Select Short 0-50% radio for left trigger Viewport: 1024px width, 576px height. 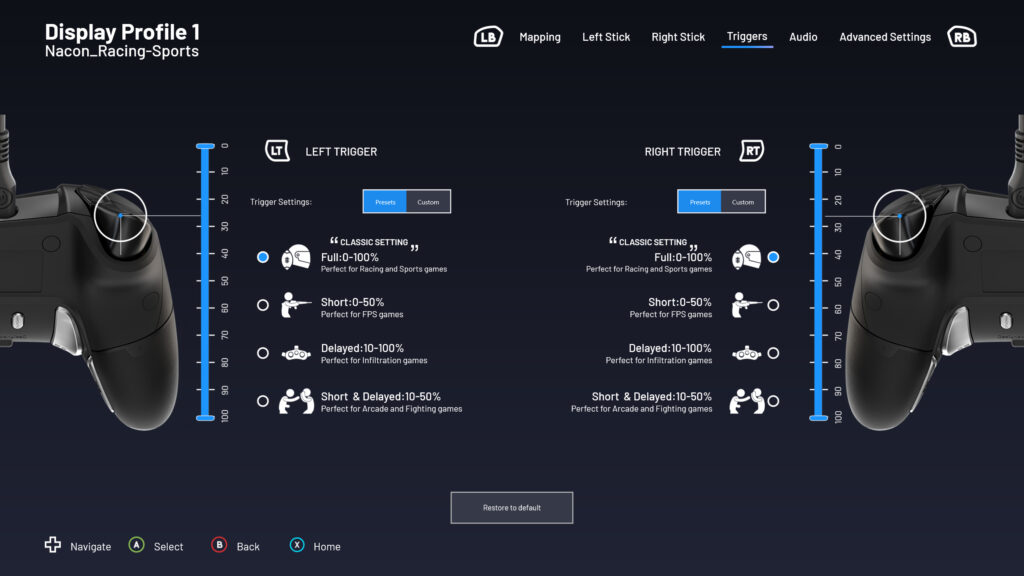pyautogui.click(x=263, y=305)
